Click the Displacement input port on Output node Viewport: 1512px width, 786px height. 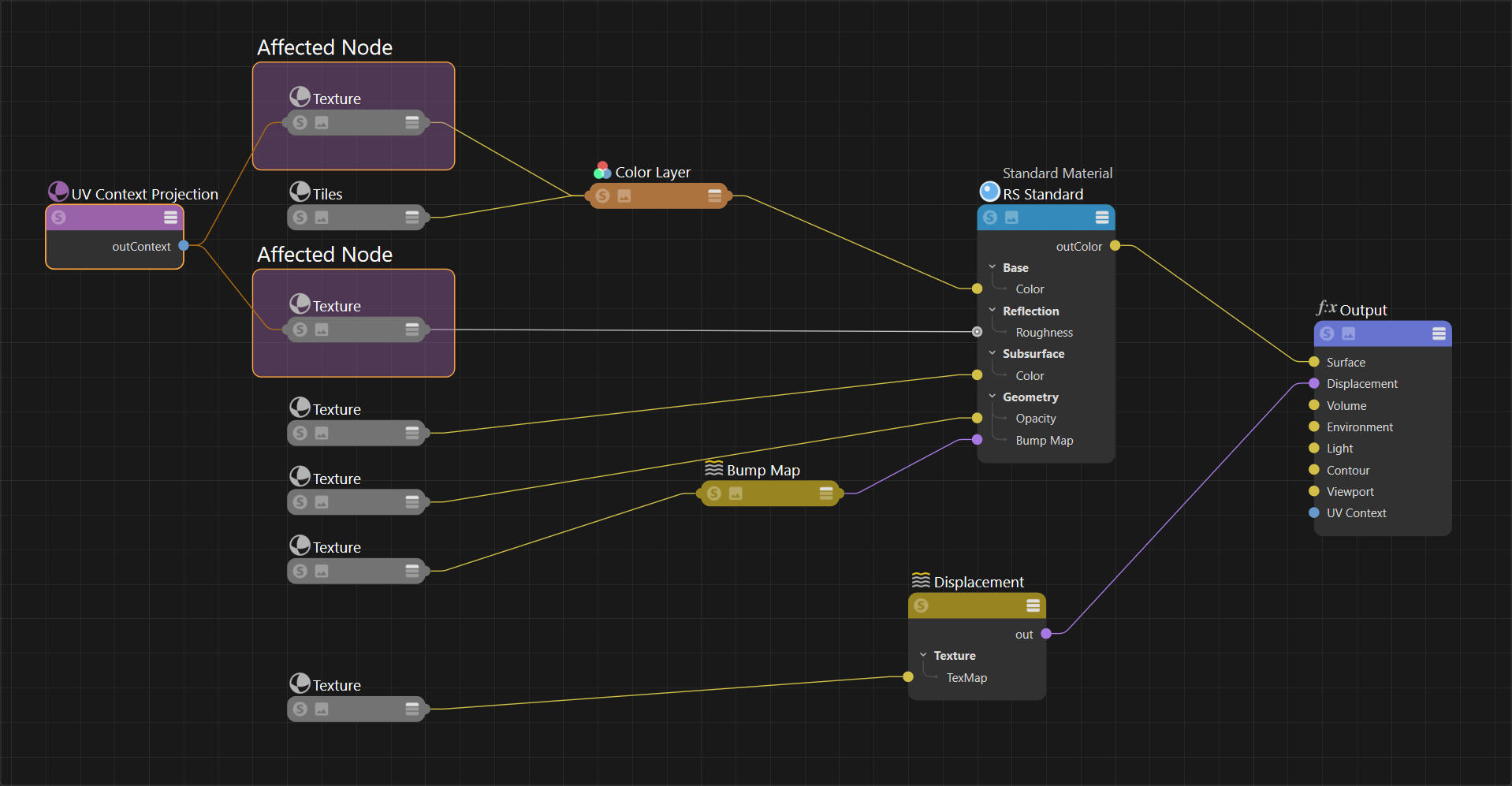[x=1314, y=384]
